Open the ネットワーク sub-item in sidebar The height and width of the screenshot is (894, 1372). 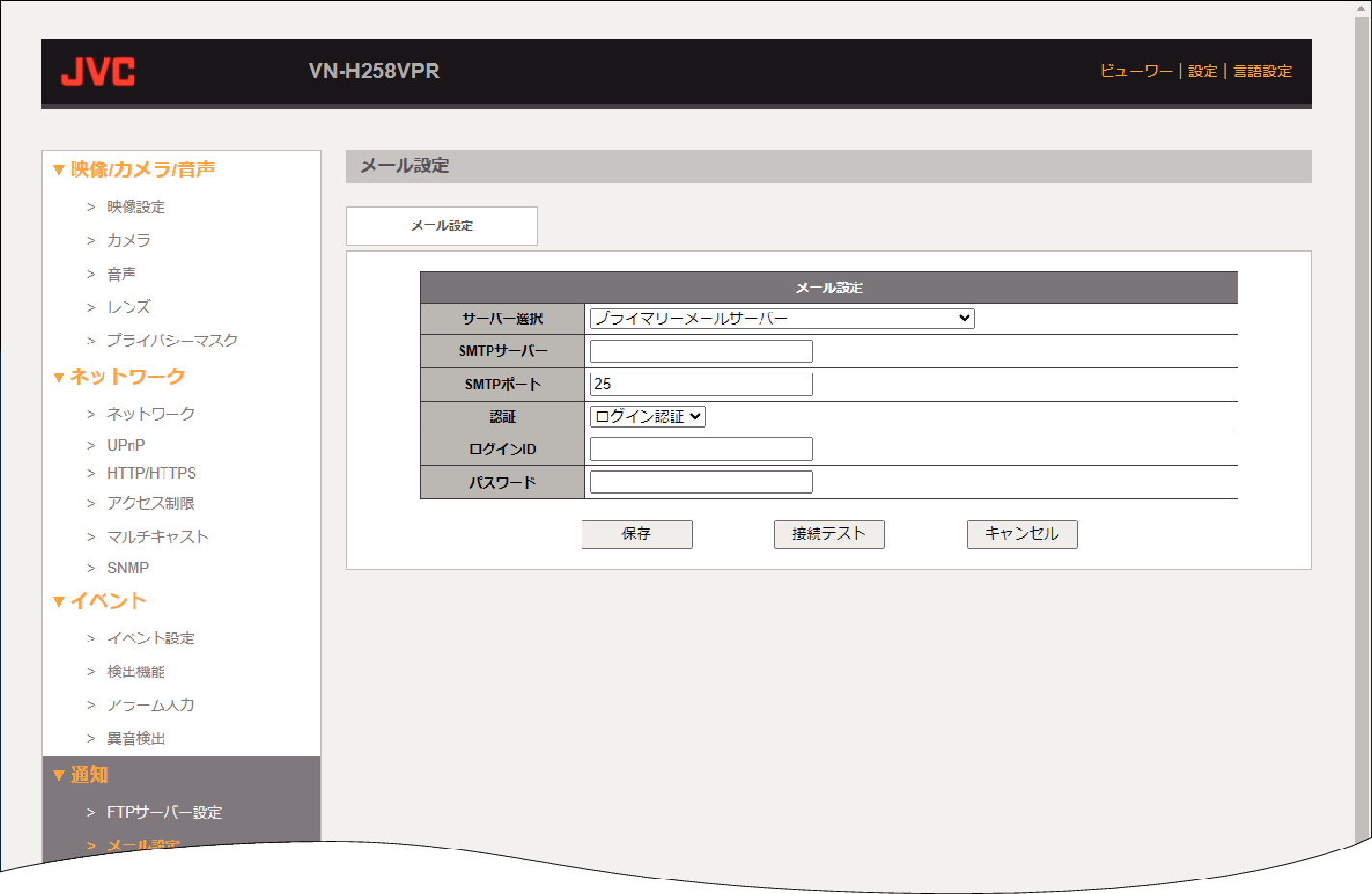pyautogui.click(x=151, y=414)
